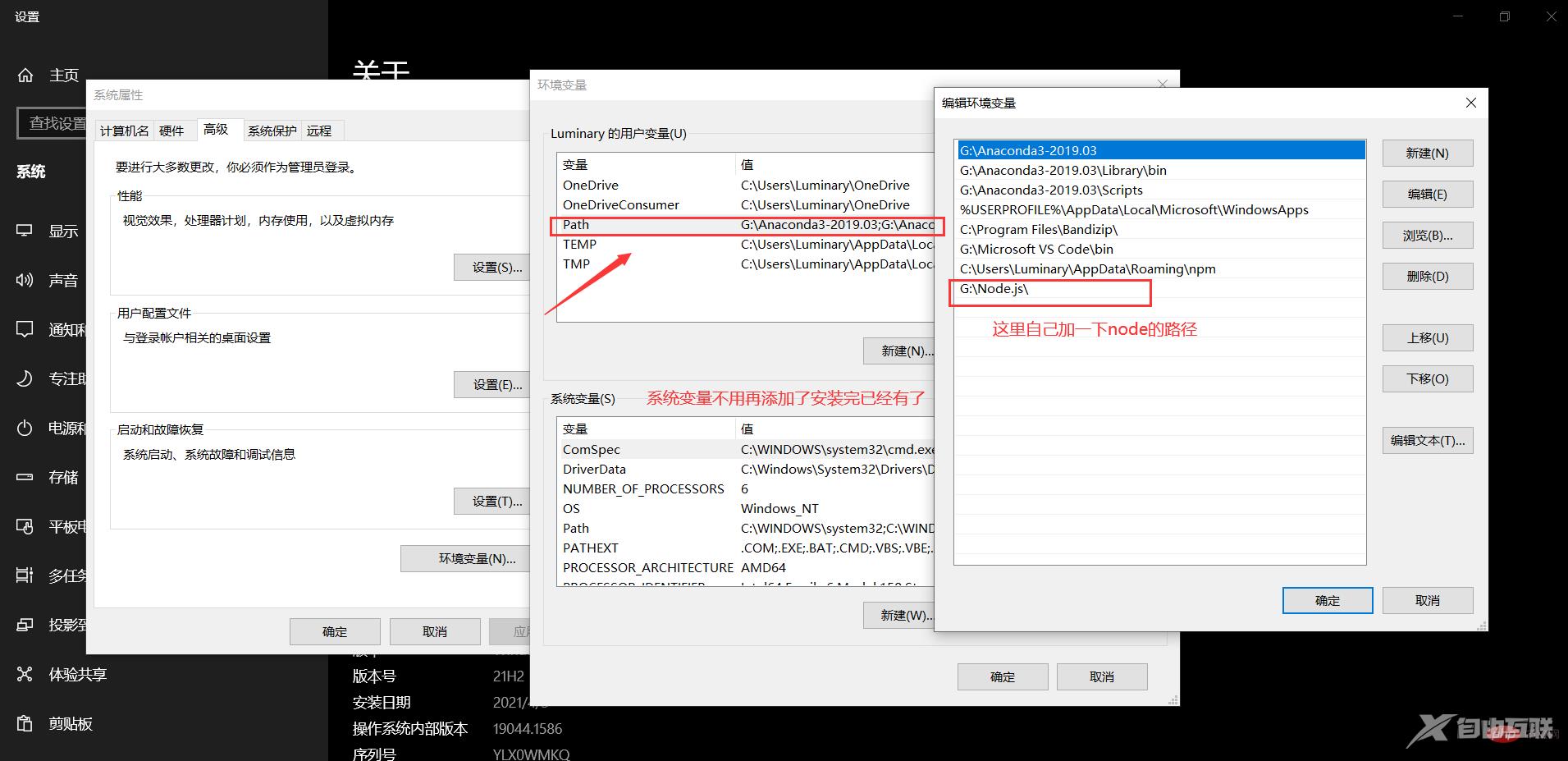Click 浏览(B)... button
1568x761 pixels.
(1428, 236)
